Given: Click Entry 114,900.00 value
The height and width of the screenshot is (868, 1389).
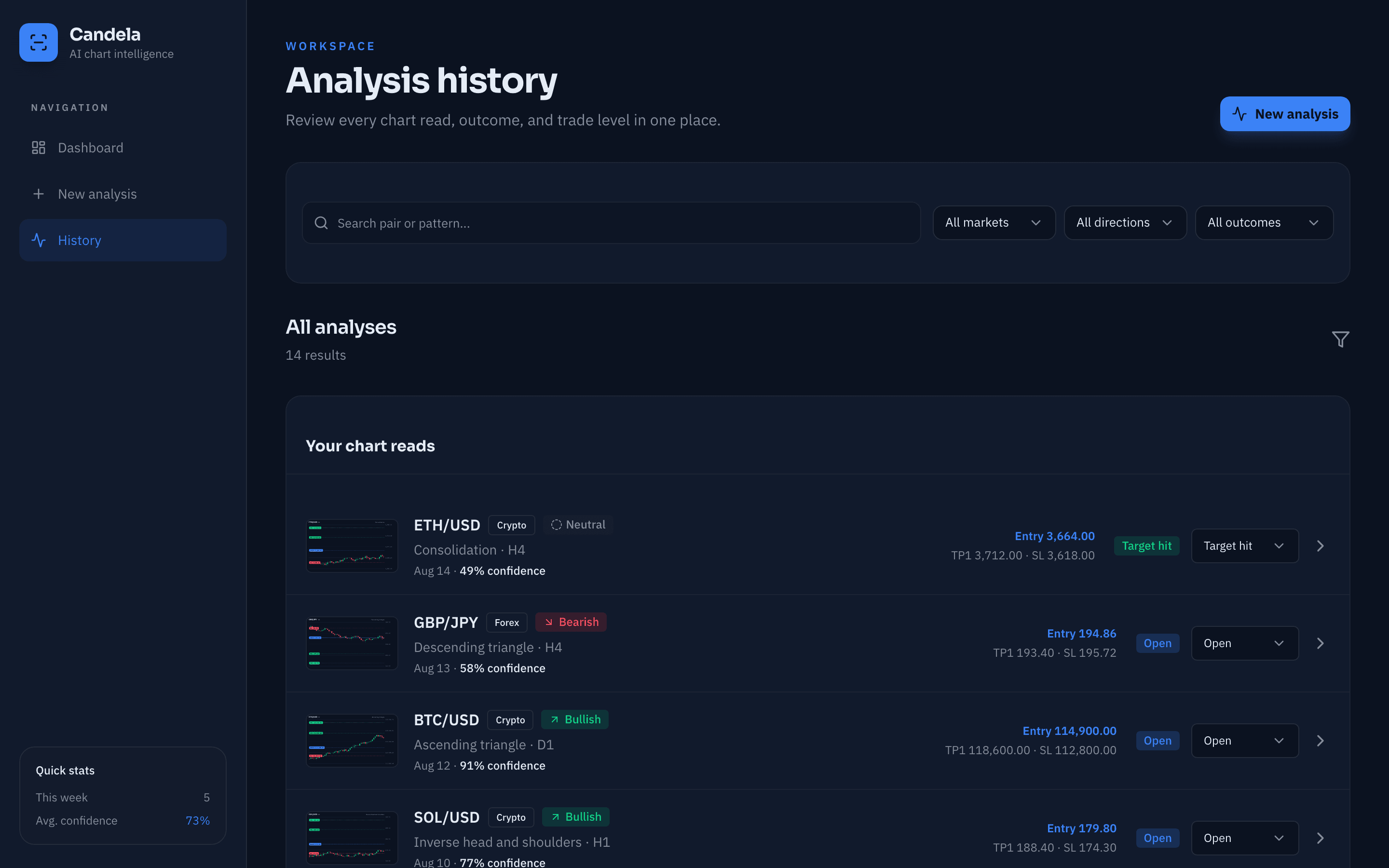Looking at the screenshot, I should (1069, 731).
